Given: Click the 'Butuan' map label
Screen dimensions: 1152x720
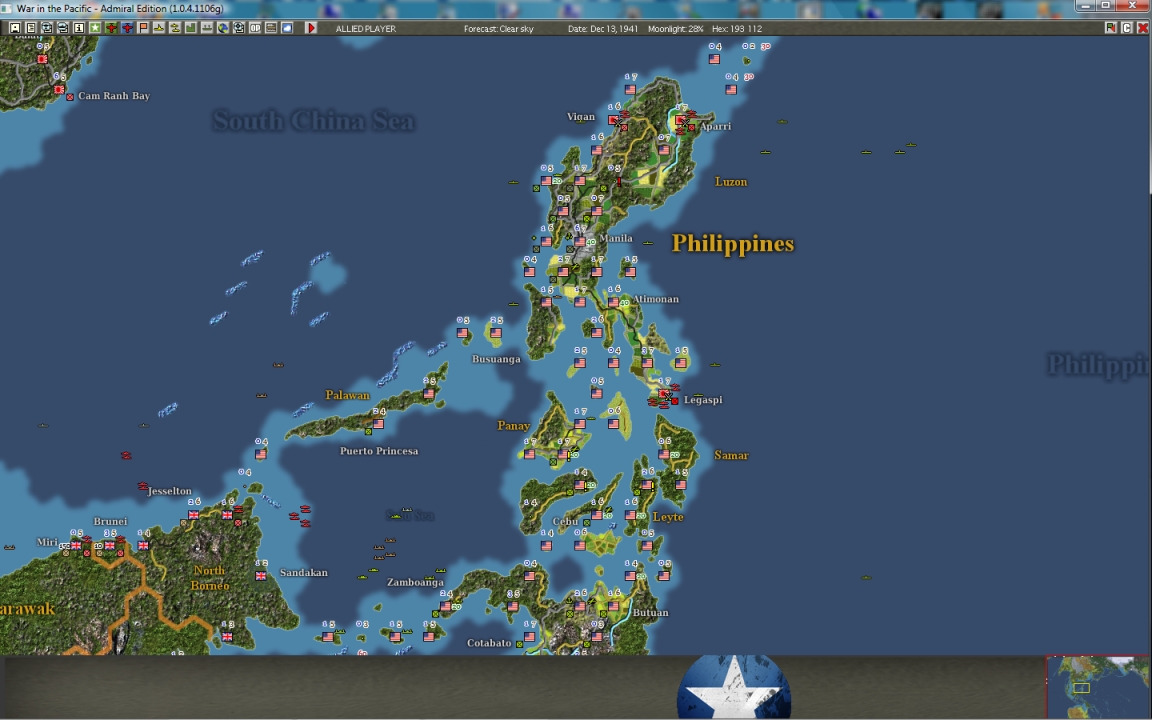Looking at the screenshot, I should (x=650, y=613).
